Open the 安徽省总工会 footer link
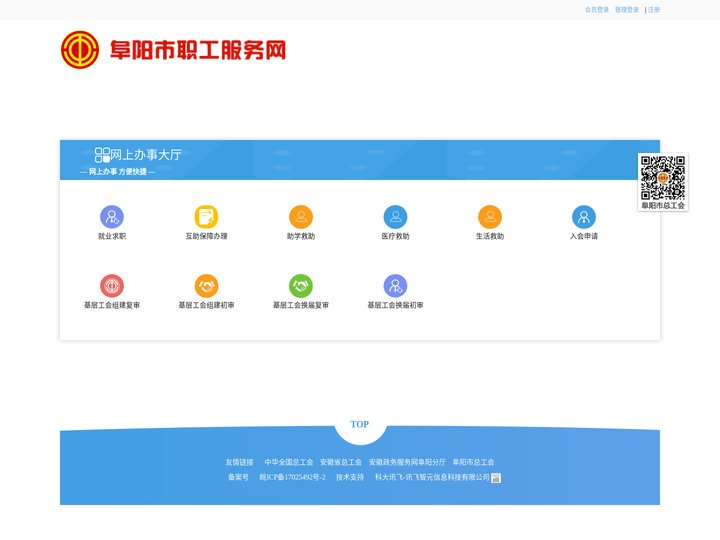The image size is (720, 540). click(x=341, y=462)
